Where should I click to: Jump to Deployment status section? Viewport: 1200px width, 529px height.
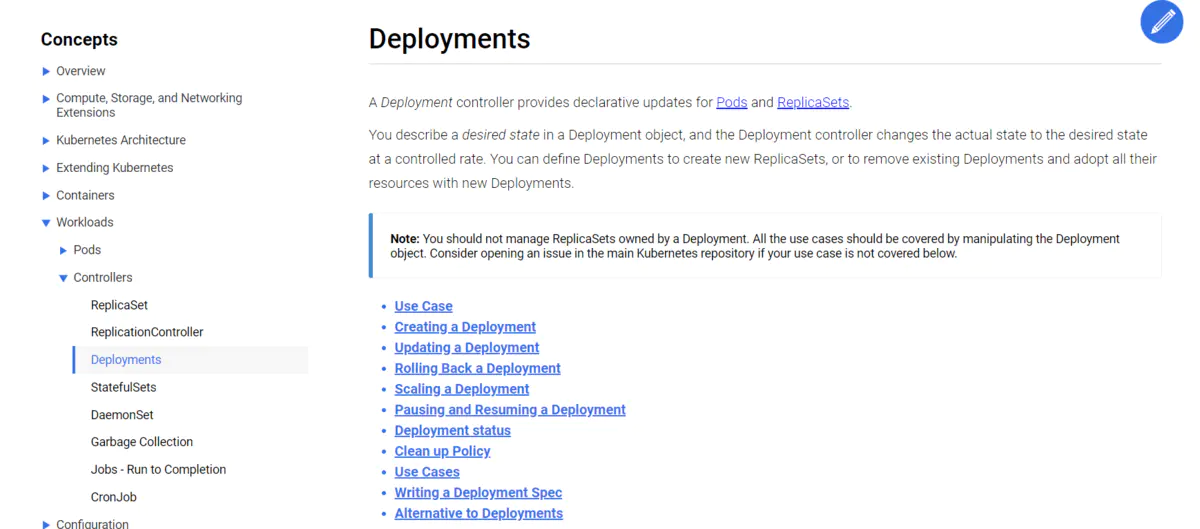(x=453, y=430)
